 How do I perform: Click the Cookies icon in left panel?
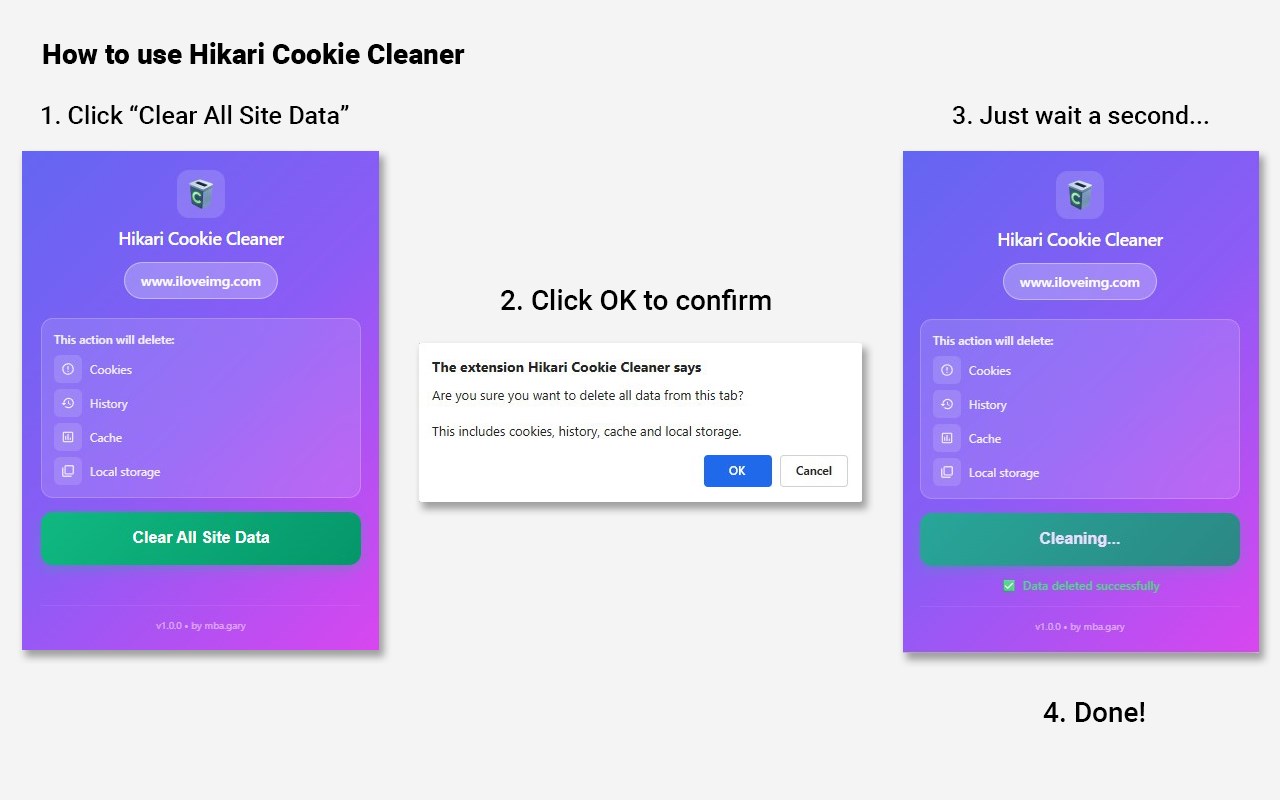(68, 370)
